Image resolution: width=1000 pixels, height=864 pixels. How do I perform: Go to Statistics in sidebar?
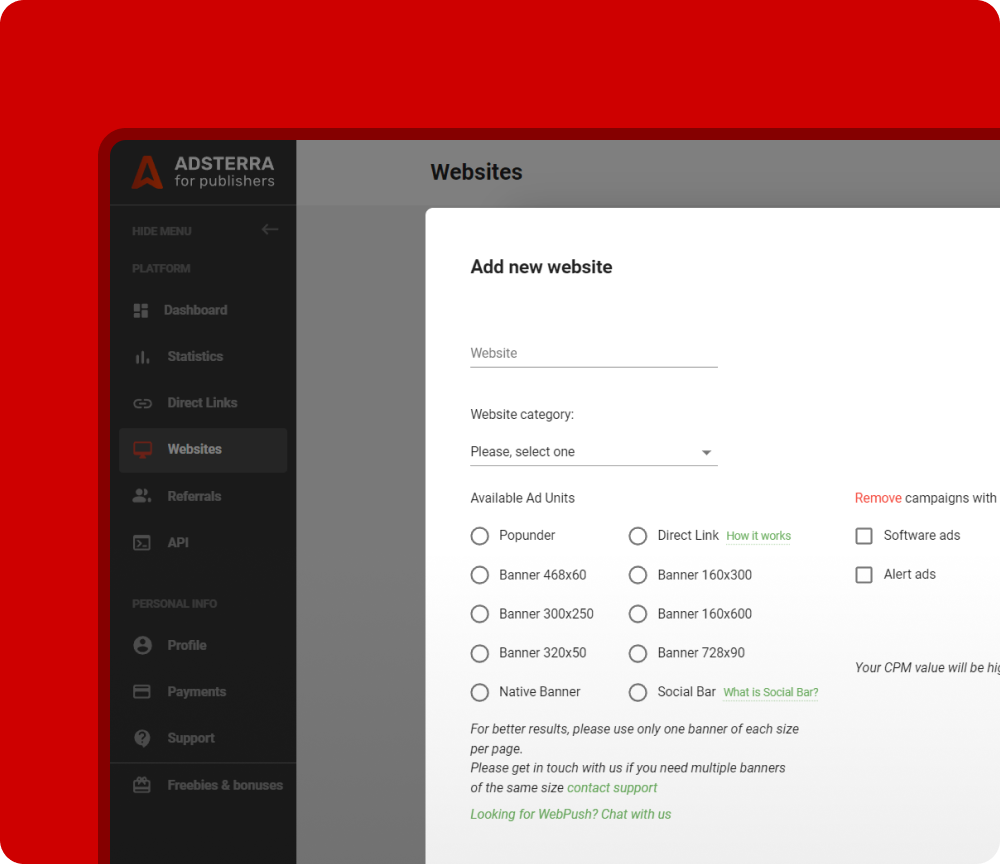click(195, 357)
